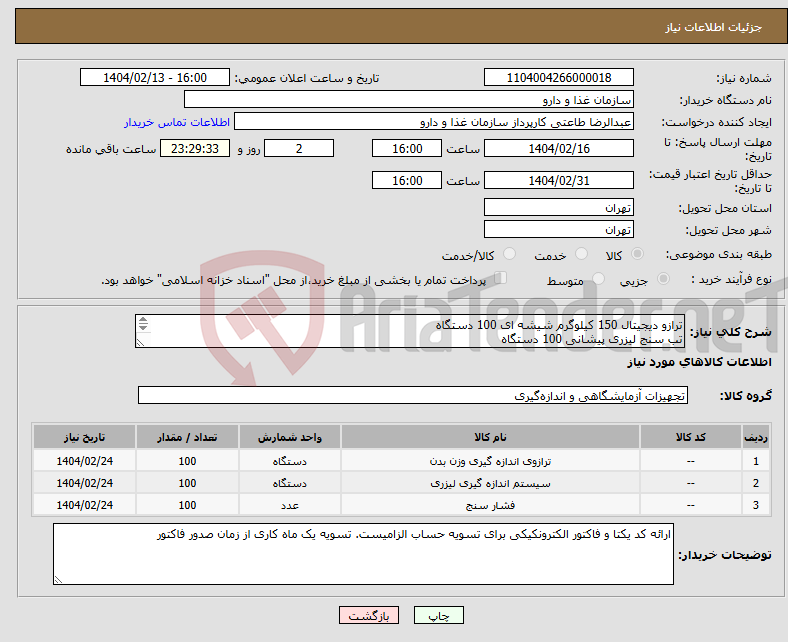Click the delivery city field تهران
This screenshot has width=788, height=642.
558,229
